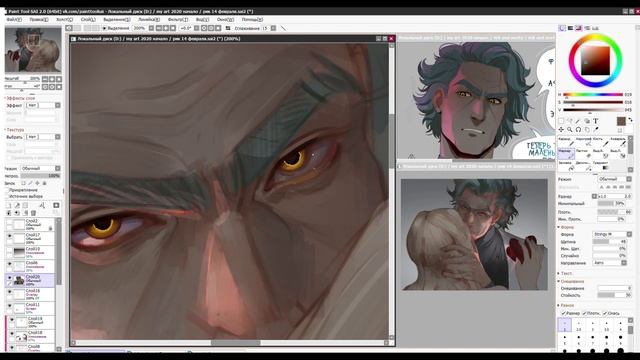The image size is (640, 360).
Task: Open the texture Выбрать dropdown
Action: pyautogui.click(x=43, y=137)
